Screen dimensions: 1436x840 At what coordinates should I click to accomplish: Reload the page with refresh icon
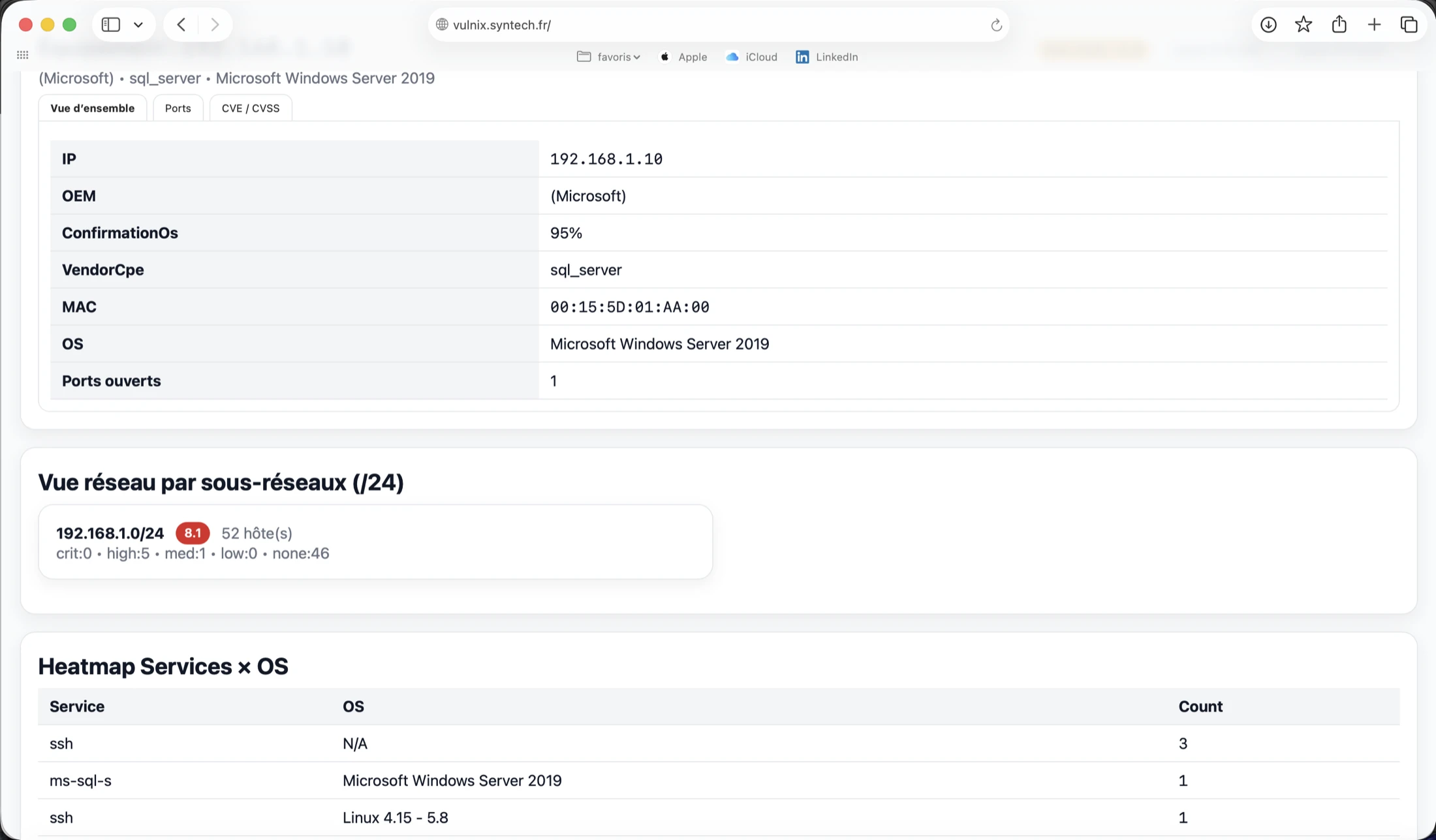[x=996, y=25]
